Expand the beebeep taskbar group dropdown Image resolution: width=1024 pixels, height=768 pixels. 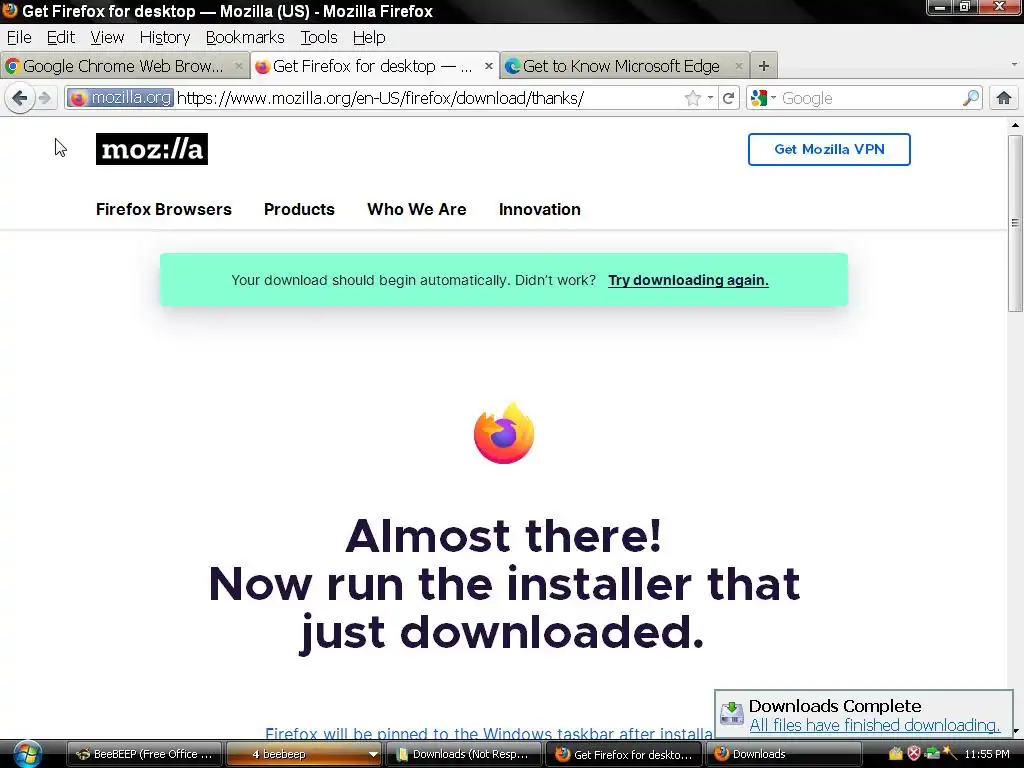[373, 754]
